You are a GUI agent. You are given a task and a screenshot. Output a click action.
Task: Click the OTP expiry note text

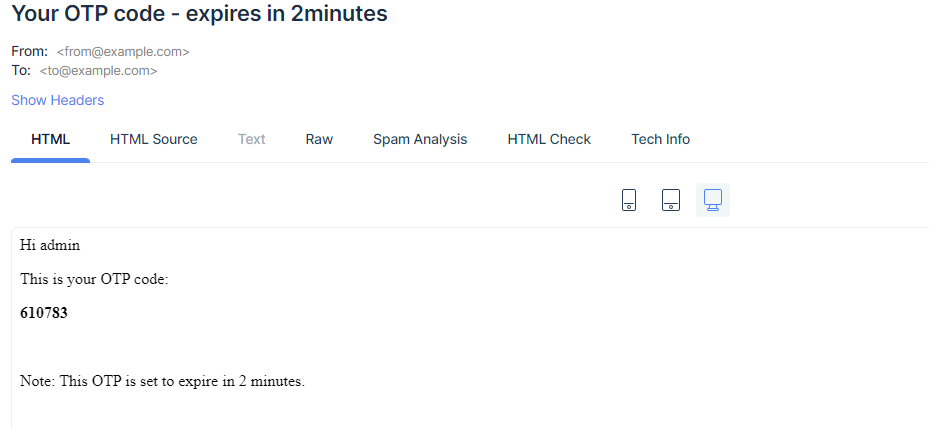pos(162,381)
